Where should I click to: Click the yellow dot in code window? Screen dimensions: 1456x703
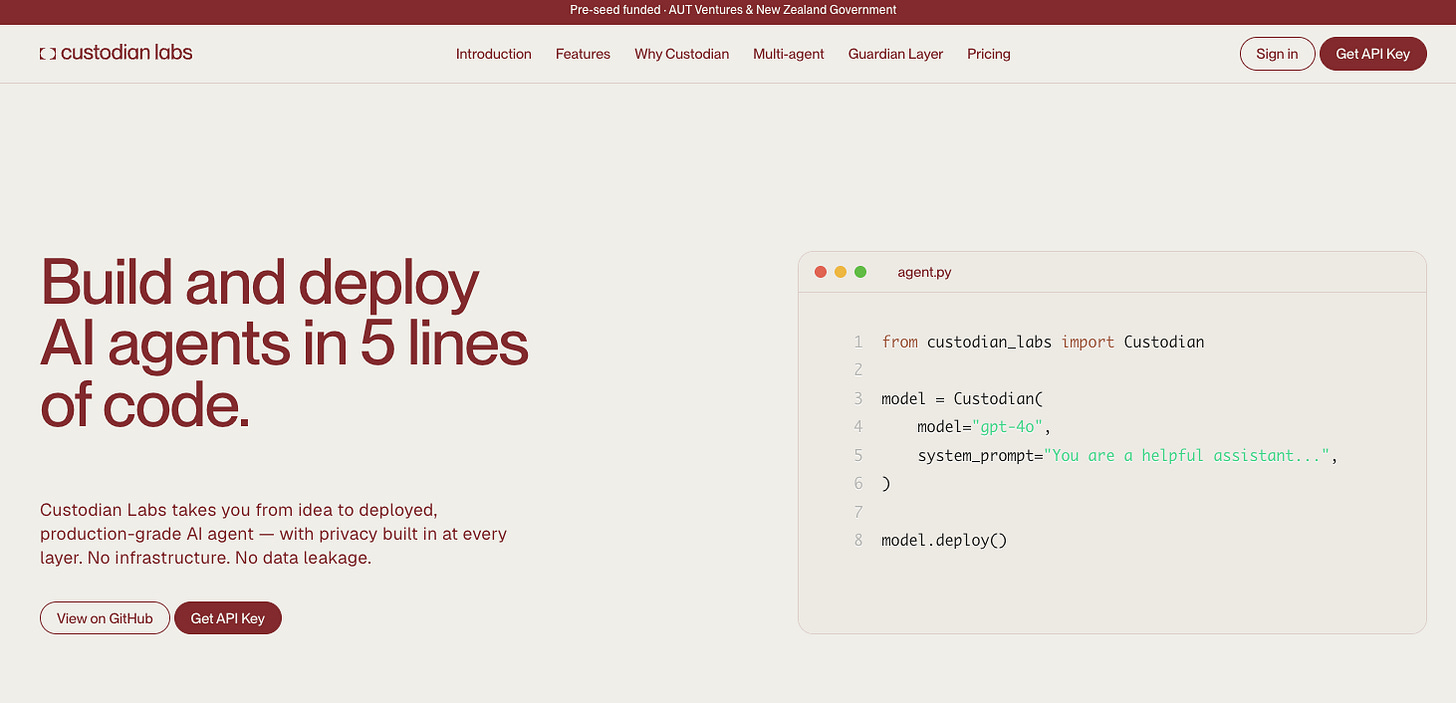pyautogui.click(x=841, y=272)
